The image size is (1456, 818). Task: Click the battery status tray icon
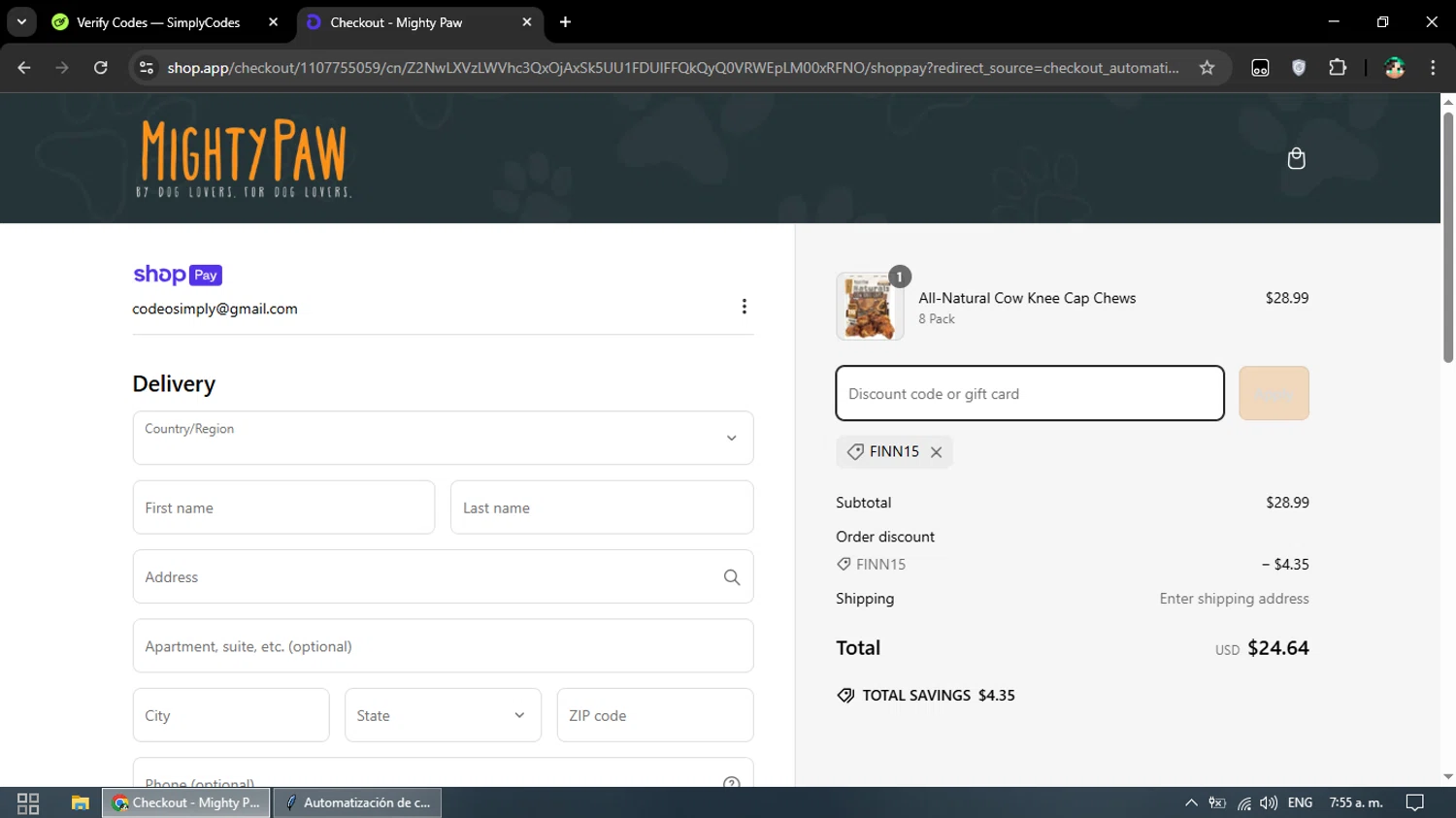(x=1217, y=803)
